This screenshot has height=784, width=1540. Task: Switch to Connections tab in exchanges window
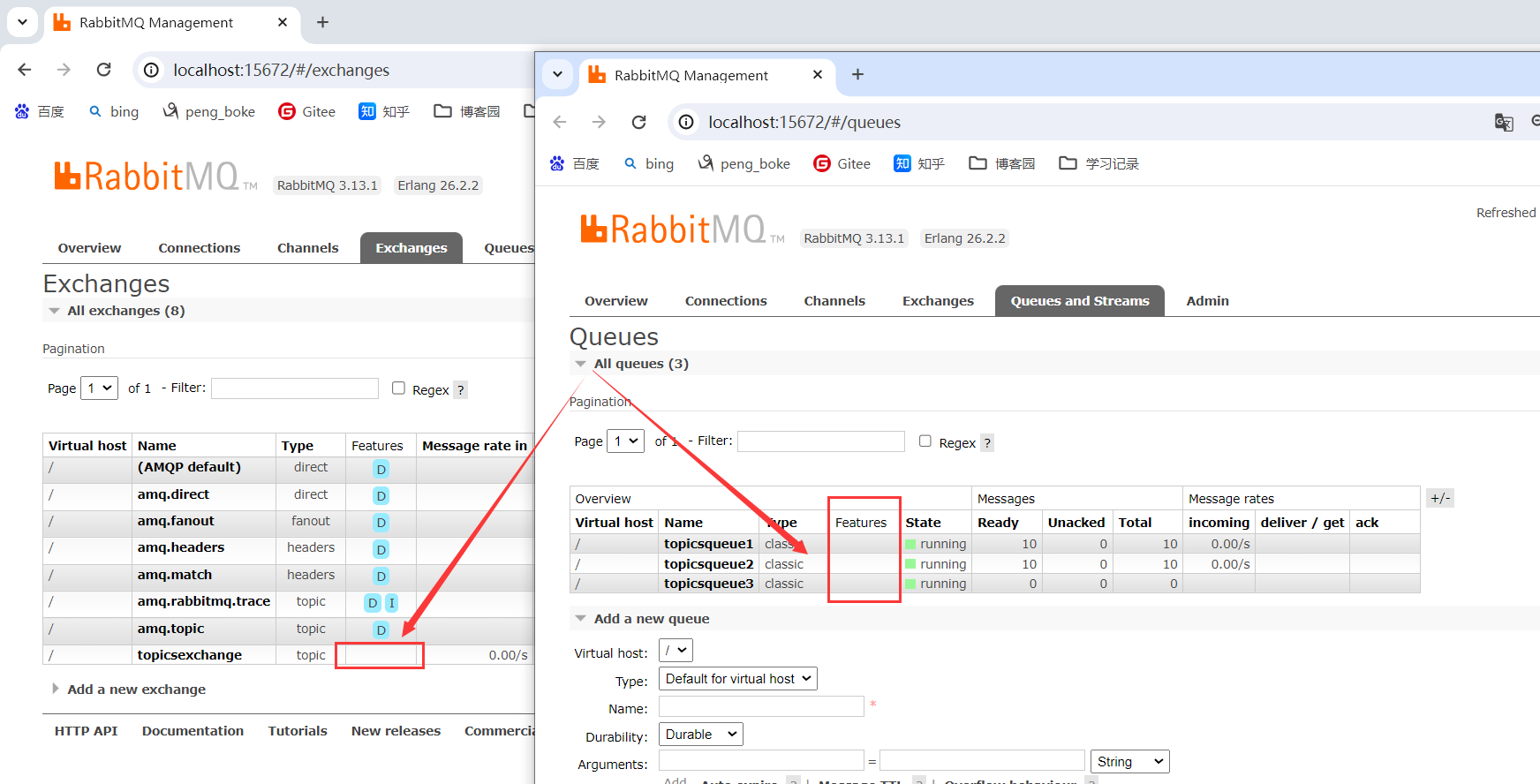point(200,248)
